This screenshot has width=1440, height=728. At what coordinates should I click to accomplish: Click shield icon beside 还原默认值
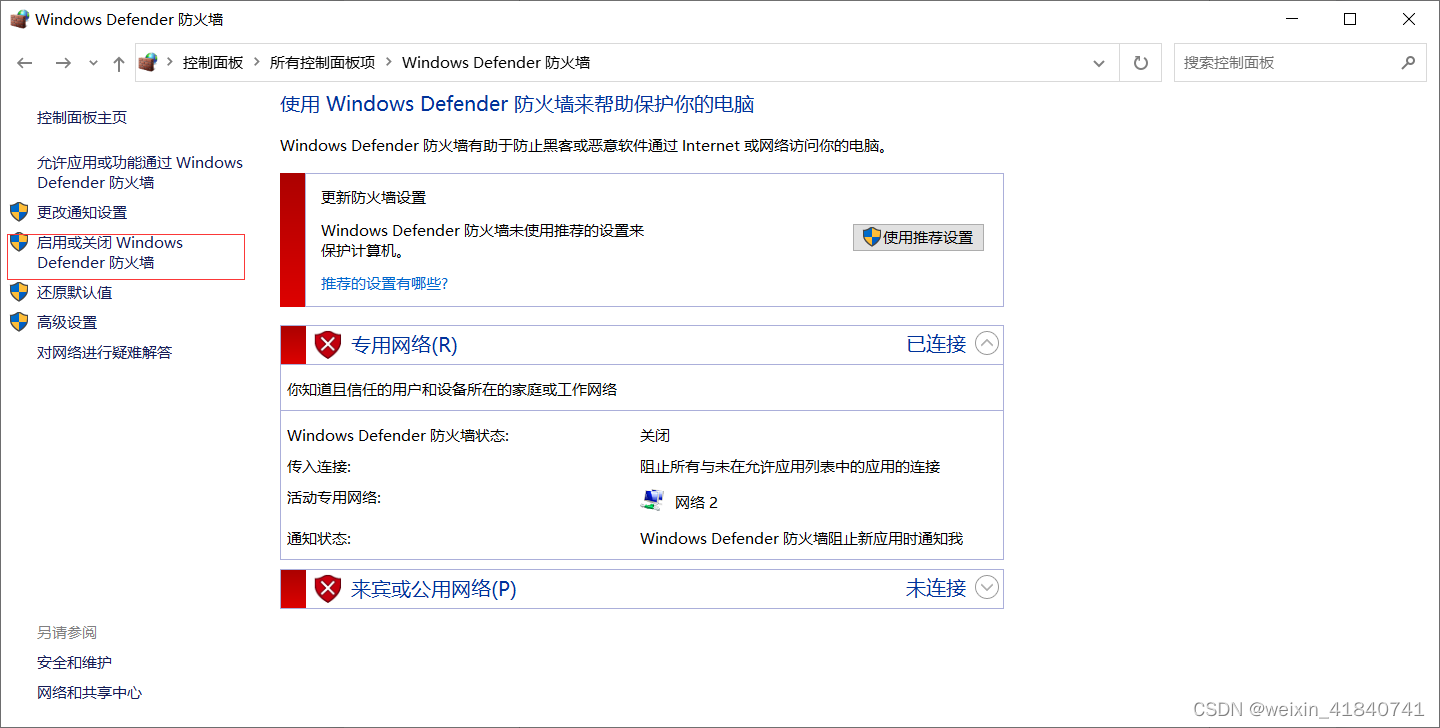click(x=19, y=292)
